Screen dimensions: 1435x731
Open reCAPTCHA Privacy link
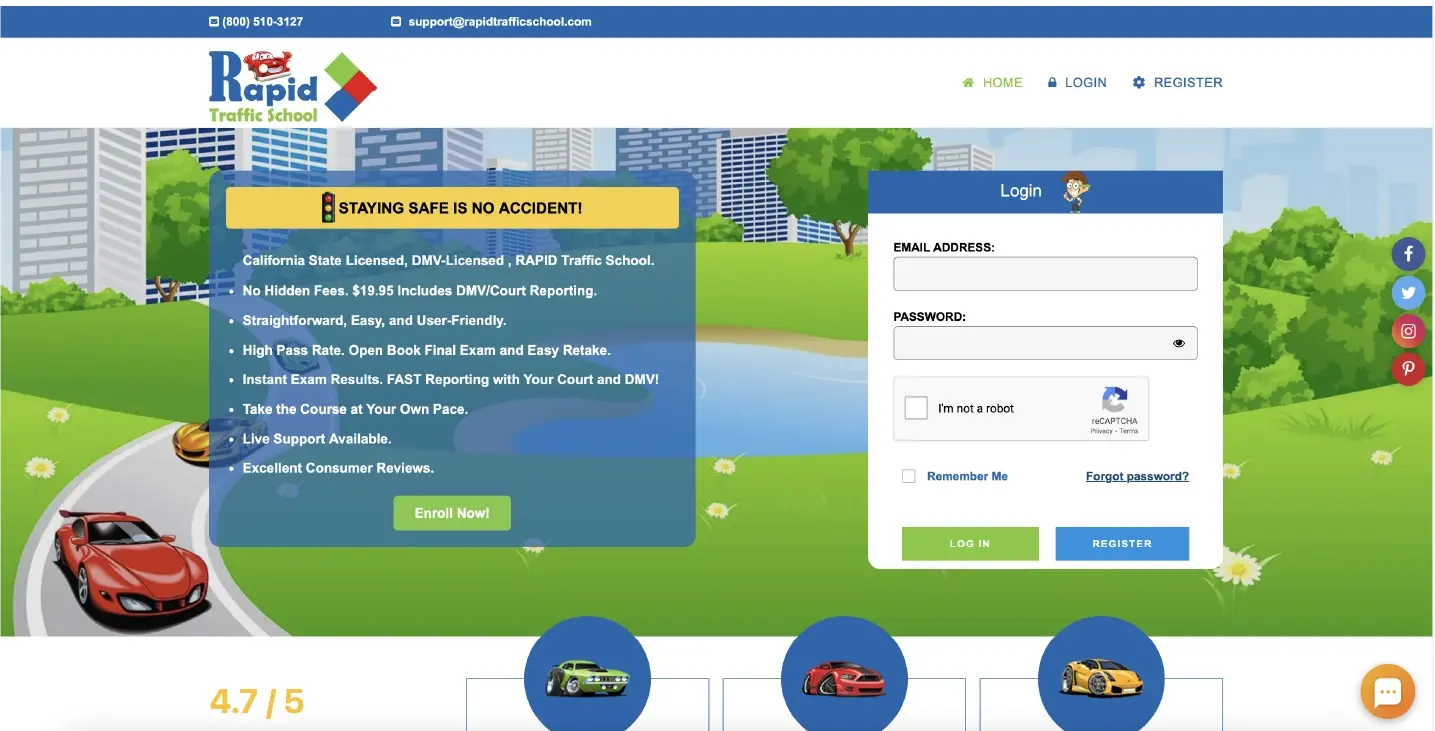[x=1101, y=431]
